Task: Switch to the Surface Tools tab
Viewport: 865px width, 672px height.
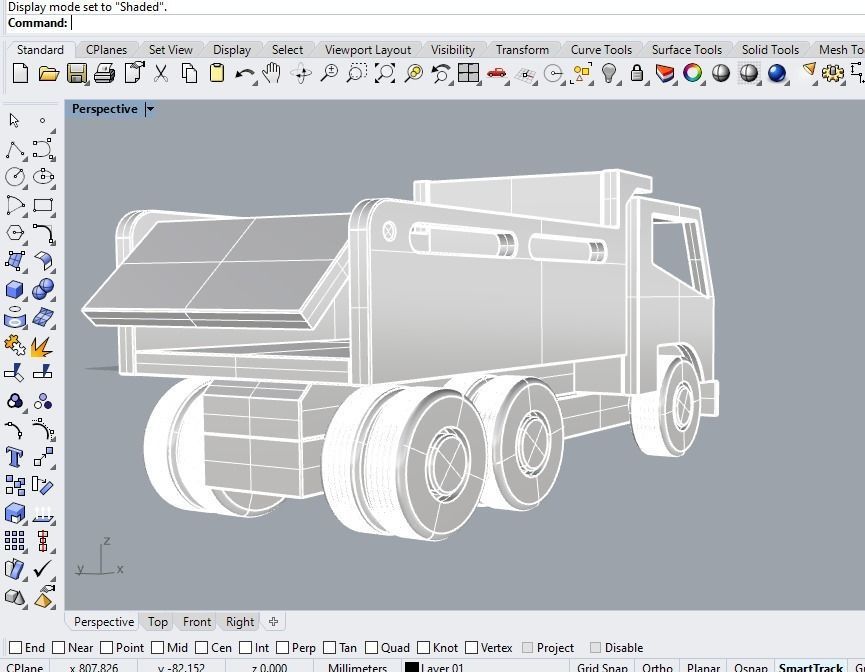Action: tap(687, 50)
